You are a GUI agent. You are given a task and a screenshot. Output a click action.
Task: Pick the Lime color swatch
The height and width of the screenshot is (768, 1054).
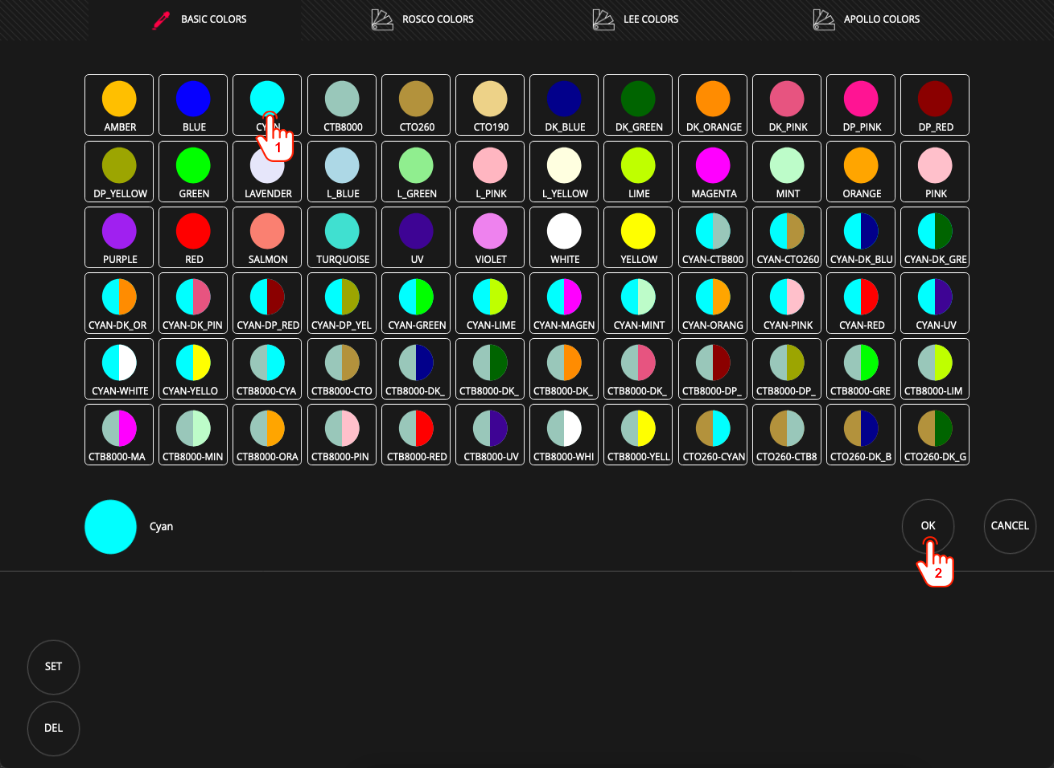click(638, 171)
